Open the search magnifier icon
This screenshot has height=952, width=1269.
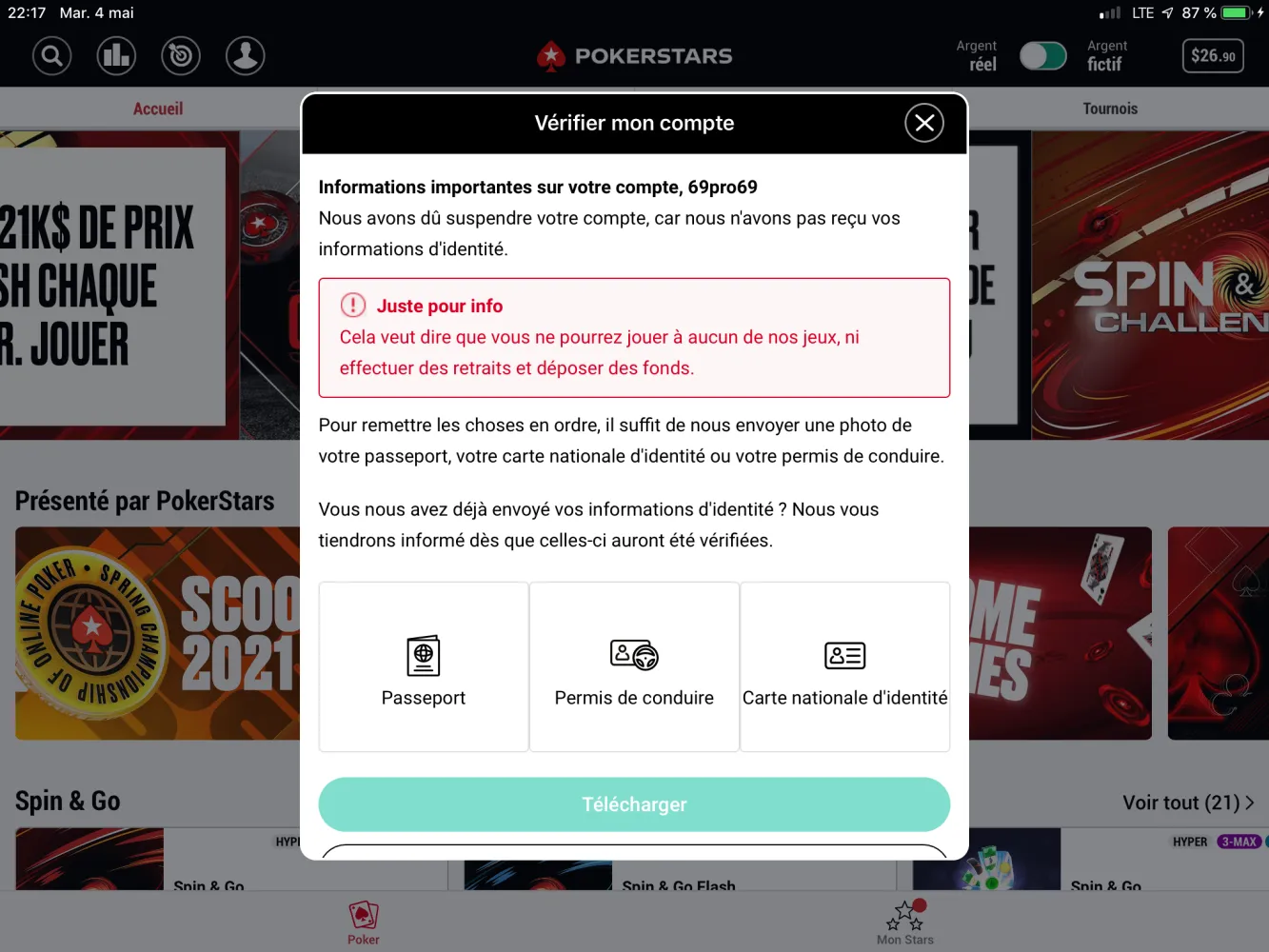click(52, 56)
